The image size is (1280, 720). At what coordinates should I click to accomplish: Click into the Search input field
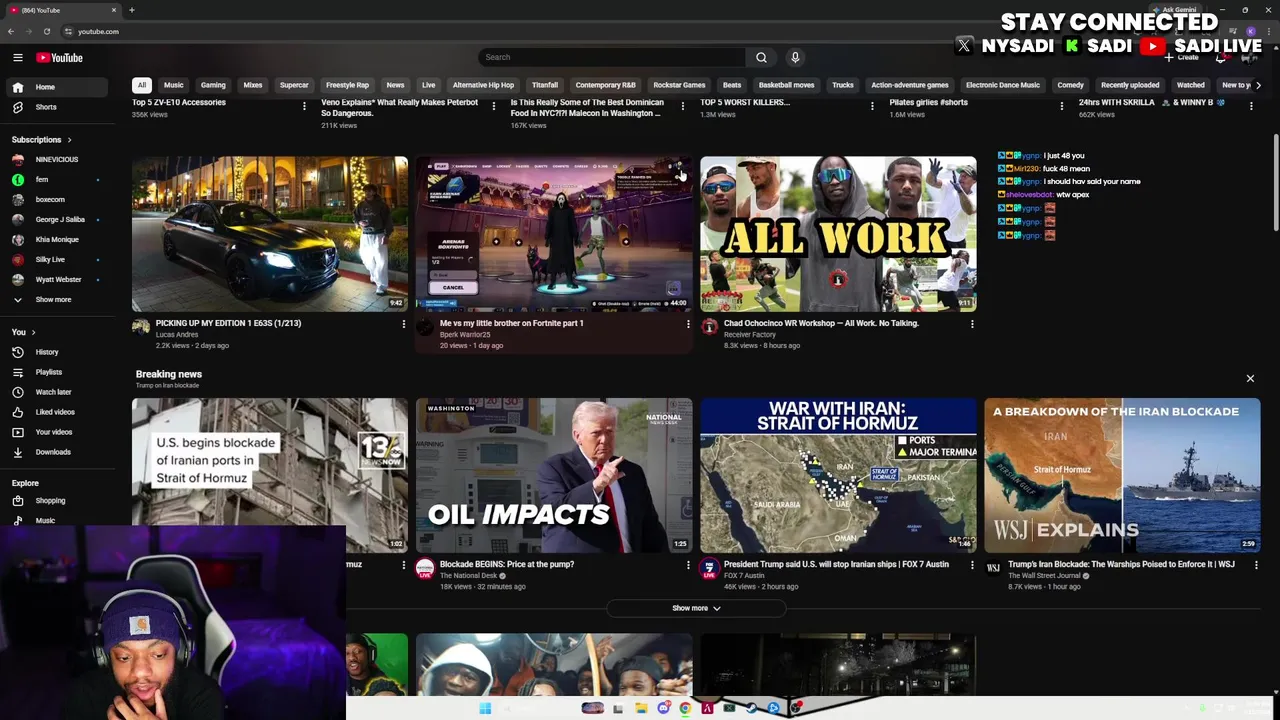click(x=612, y=57)
